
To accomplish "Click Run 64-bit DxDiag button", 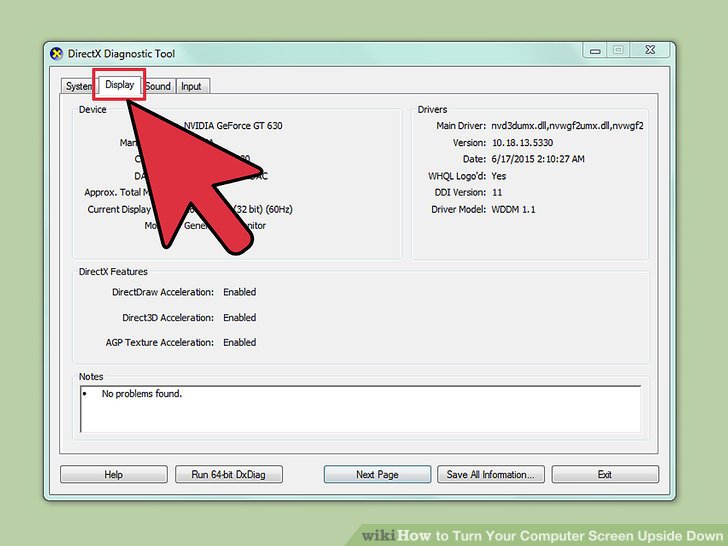I will pos(228,474).
